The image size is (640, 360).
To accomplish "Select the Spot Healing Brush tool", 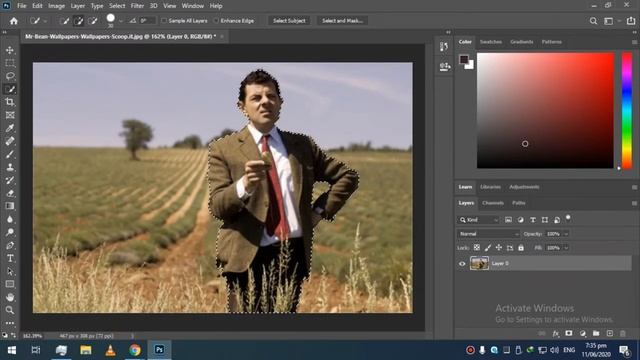I will coord(10,142).
